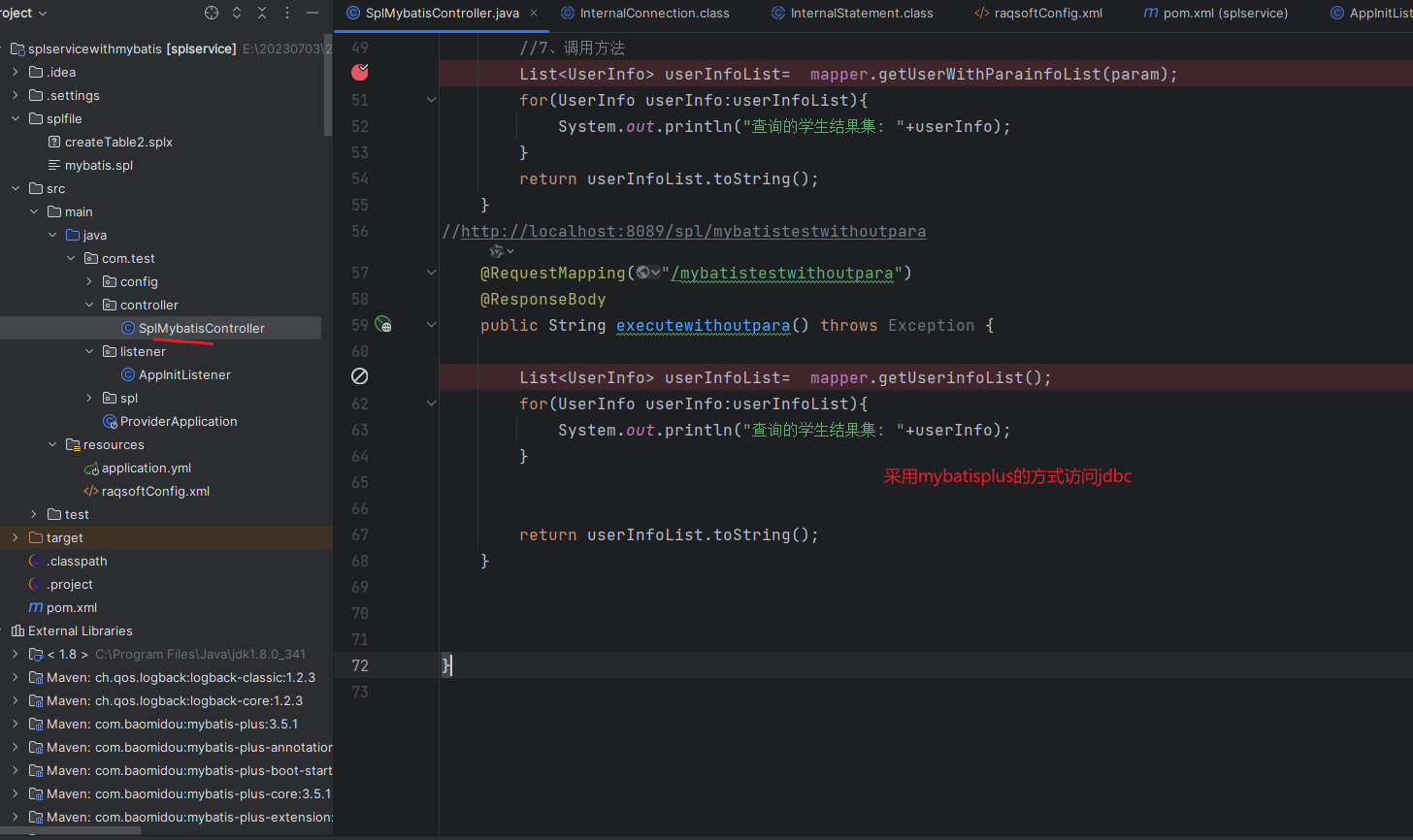Open application.yml in project tree
Viewport: 1413px width, 840px height.
click(147, 468)
